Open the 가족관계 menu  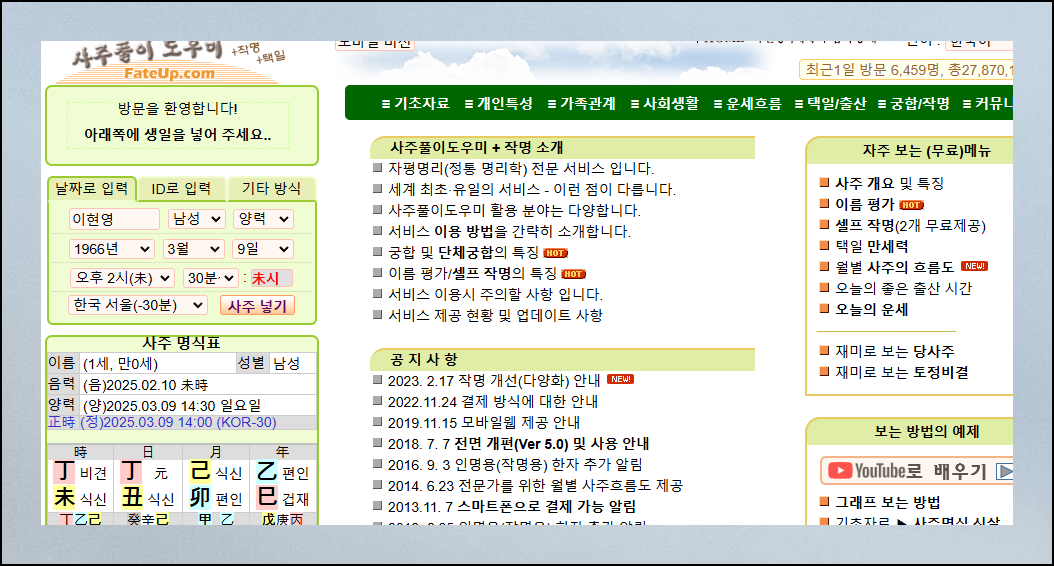(581, 104)
